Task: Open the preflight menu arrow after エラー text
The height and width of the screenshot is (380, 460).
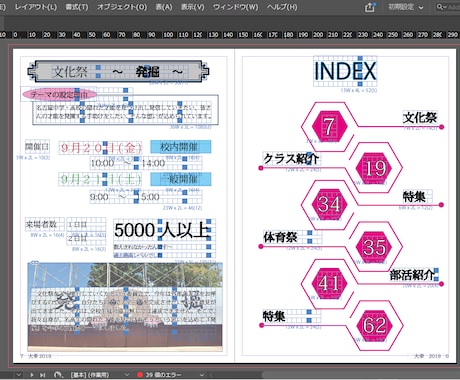Action: click(202, 375)
